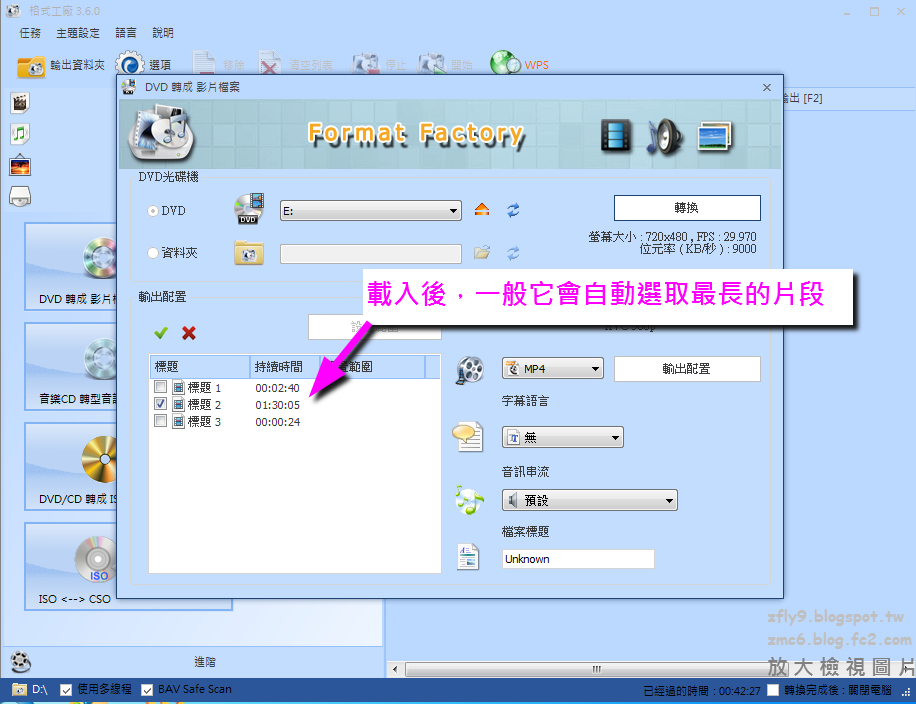Screen dimensions: 916x704
Task: Open the 字幕語言 subtitle dropdown showing 無
Action: (x=563, y=437)
